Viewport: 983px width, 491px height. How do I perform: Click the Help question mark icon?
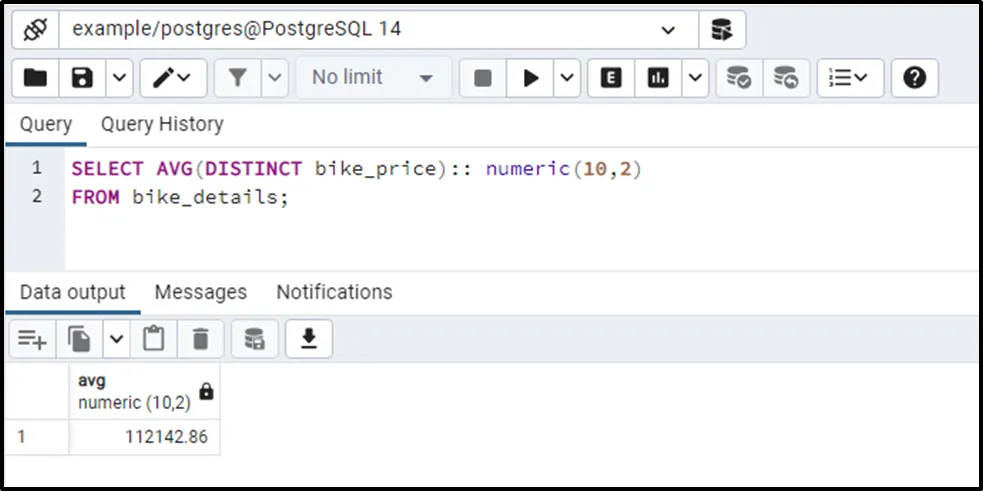click(x=914, y=78)
